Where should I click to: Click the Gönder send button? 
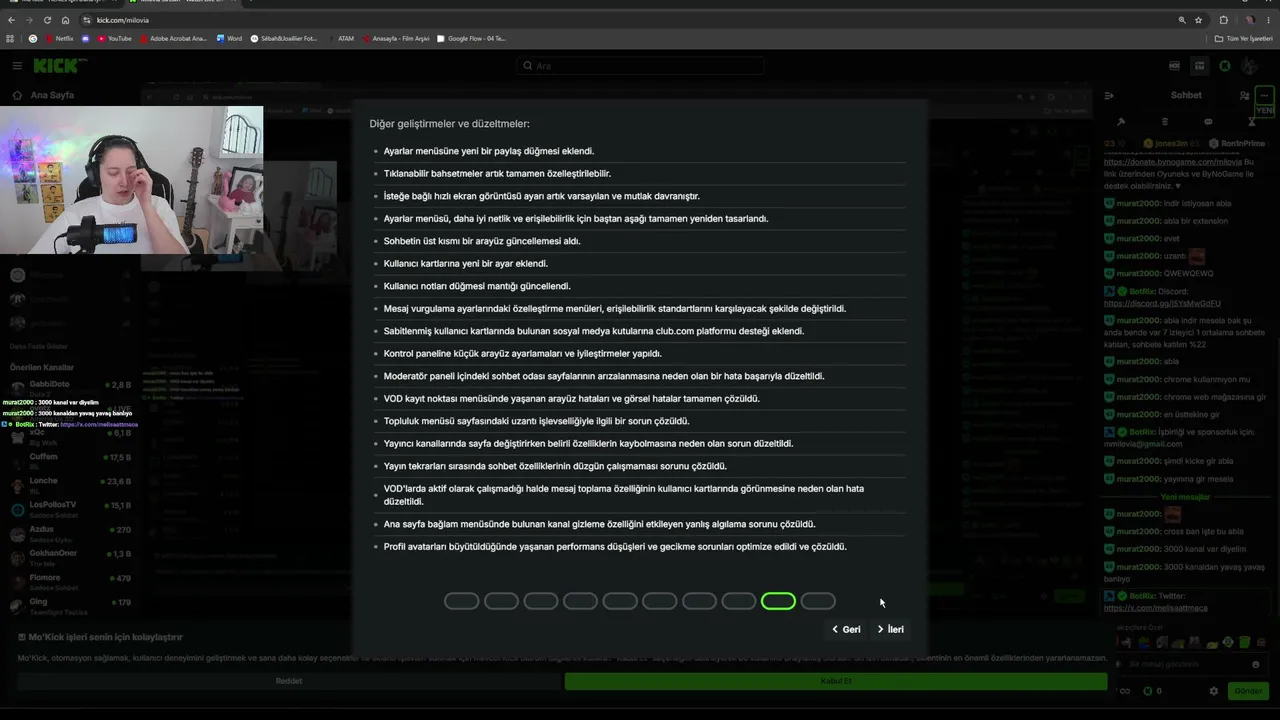pos(1248,691)
